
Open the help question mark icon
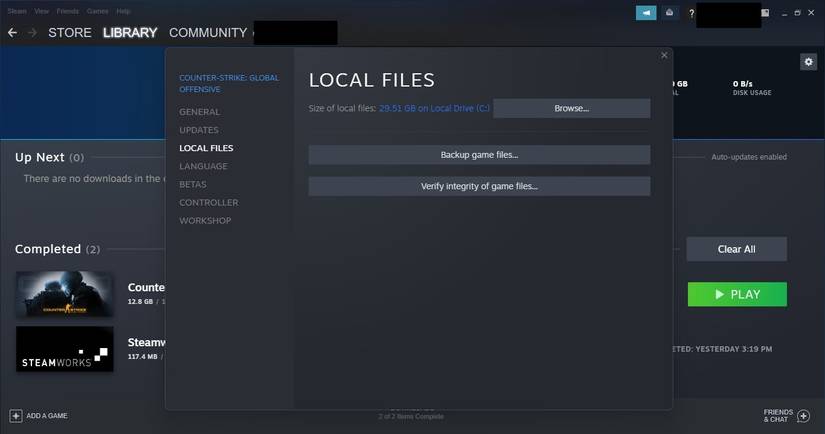pyautogui.click(x=691, y=13)
